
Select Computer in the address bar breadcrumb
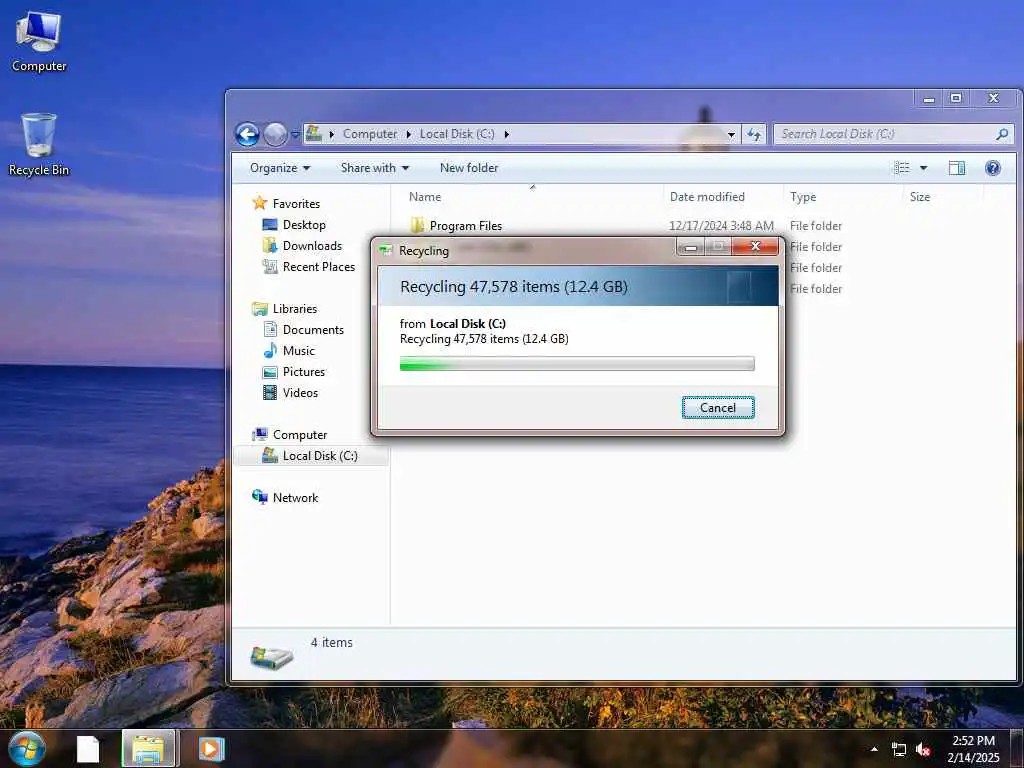coord(370,134)
